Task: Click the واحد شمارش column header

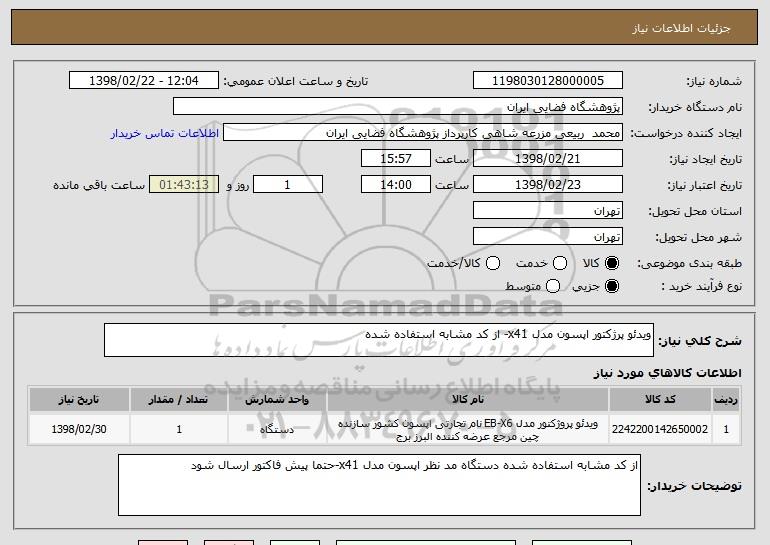Action: [x=277, y=399]
